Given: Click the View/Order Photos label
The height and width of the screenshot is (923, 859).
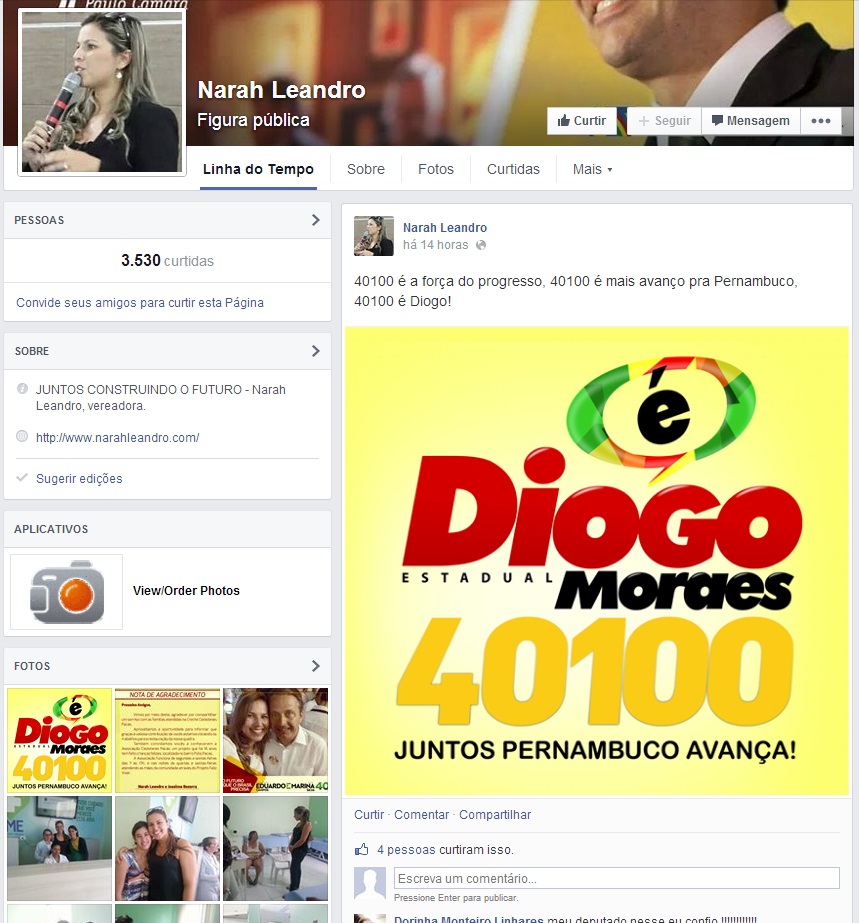Looking at the screenshot, I should pyautogui.click(x=186, y=590).
